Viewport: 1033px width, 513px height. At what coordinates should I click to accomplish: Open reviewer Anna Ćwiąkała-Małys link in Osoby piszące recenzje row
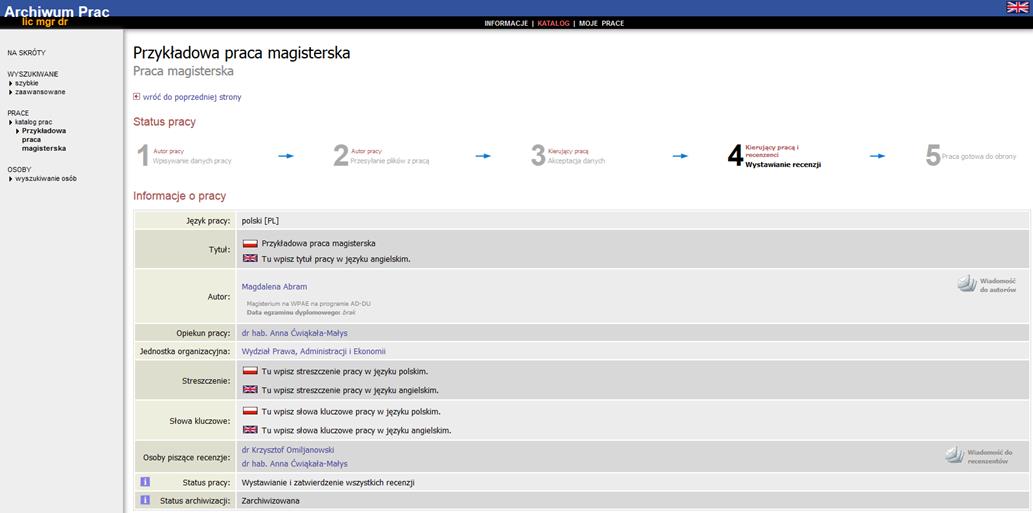click(294, 464)
